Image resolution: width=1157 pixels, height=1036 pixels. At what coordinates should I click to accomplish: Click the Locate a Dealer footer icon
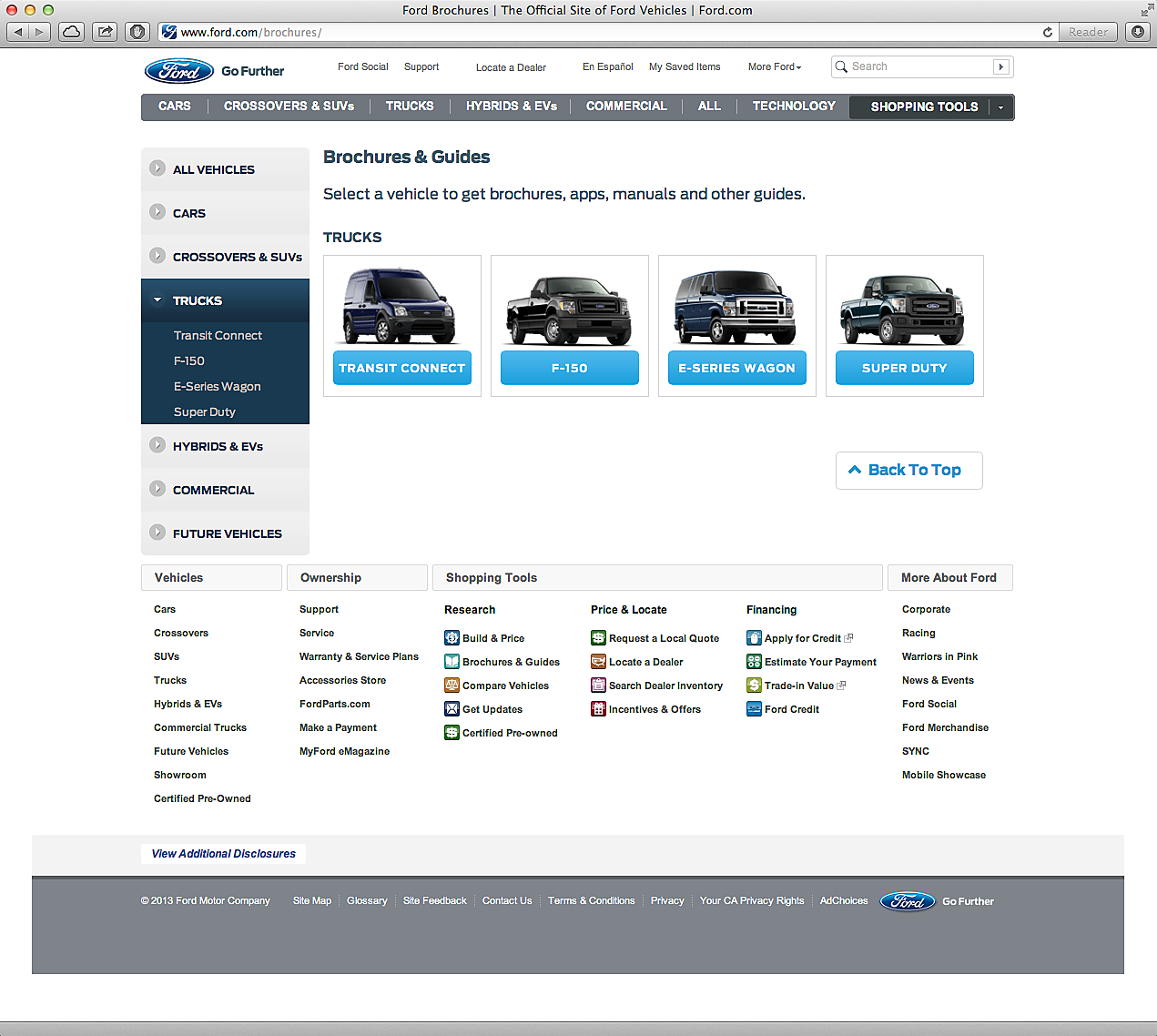pyautogui.click(x=598, y=662)
